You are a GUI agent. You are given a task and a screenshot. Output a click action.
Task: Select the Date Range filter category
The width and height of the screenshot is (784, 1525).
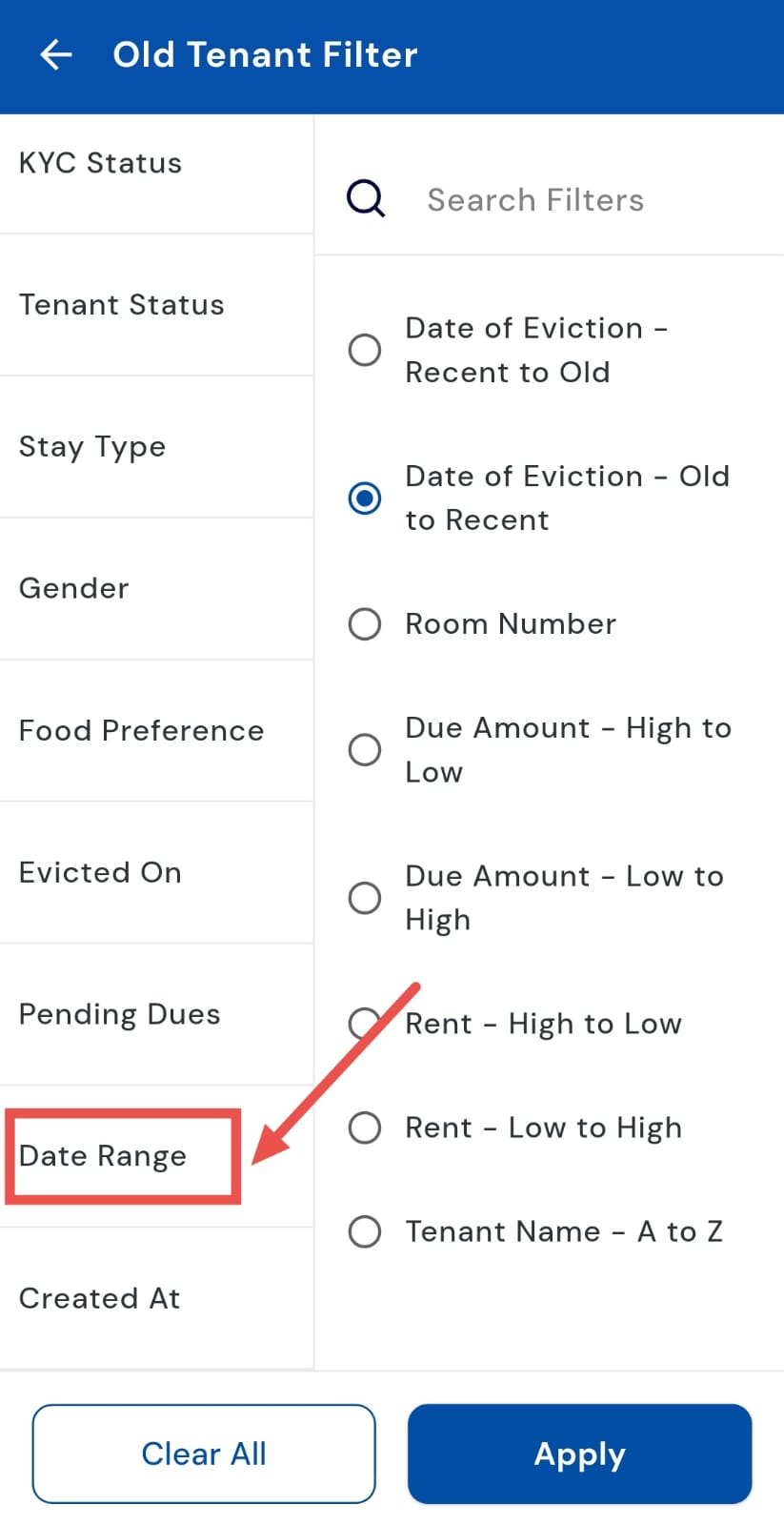coord(103,1156)
